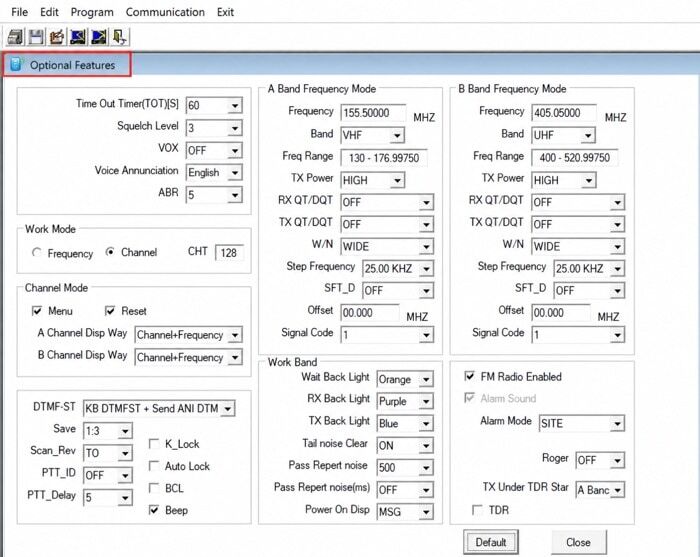Open the Wait Back Light color dropdown

(405, 379)
